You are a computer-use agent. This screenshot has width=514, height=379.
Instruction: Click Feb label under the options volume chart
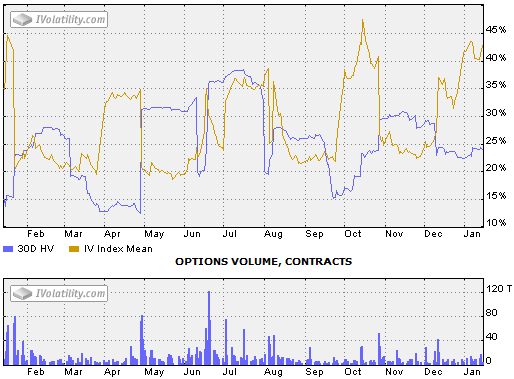point(36,372)
